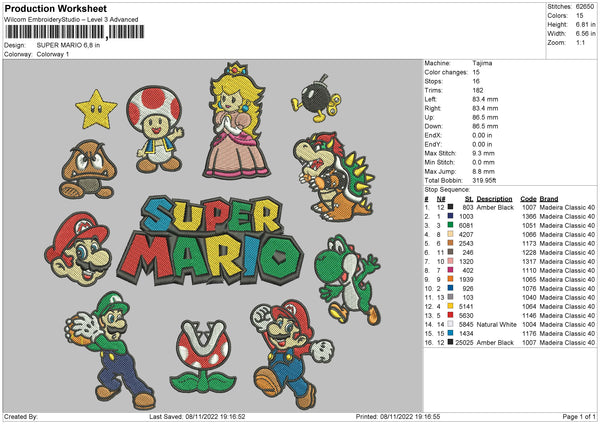Image resolution: width=600 pixels, height=424 pixels.
Task: Select the Stitches value 62650
Action: click(585, 7)
